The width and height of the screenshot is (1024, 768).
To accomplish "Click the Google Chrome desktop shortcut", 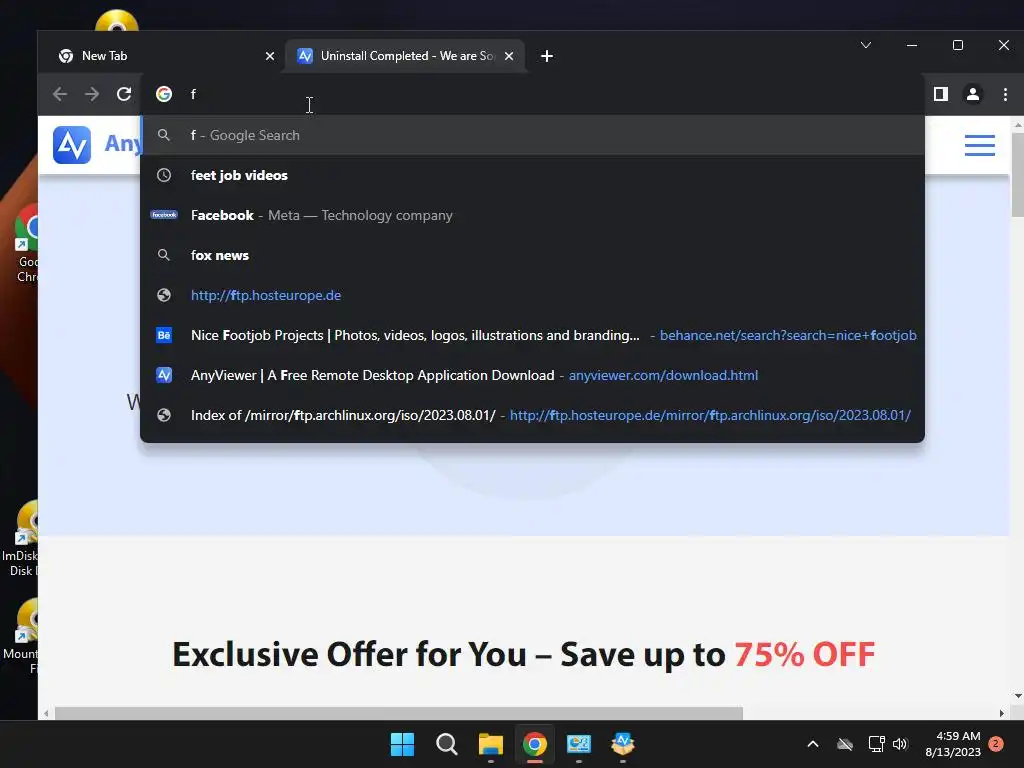I will click(x=26, y=243).
